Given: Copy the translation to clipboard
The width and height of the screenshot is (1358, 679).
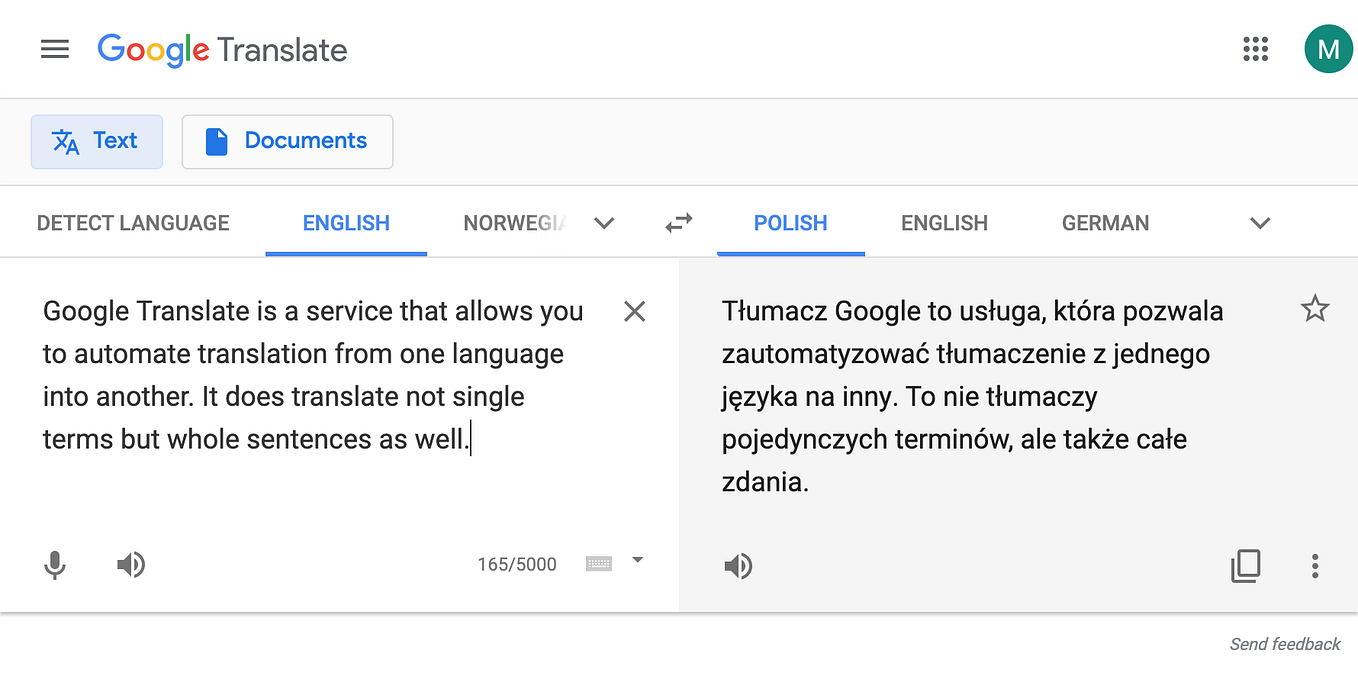Looking at the screenshot, I should click(1245, 566).
